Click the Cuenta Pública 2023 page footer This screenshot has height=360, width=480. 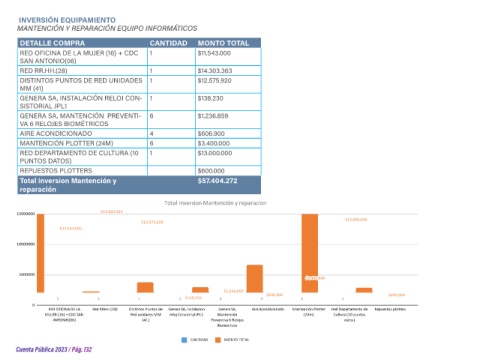pos(54,349)
